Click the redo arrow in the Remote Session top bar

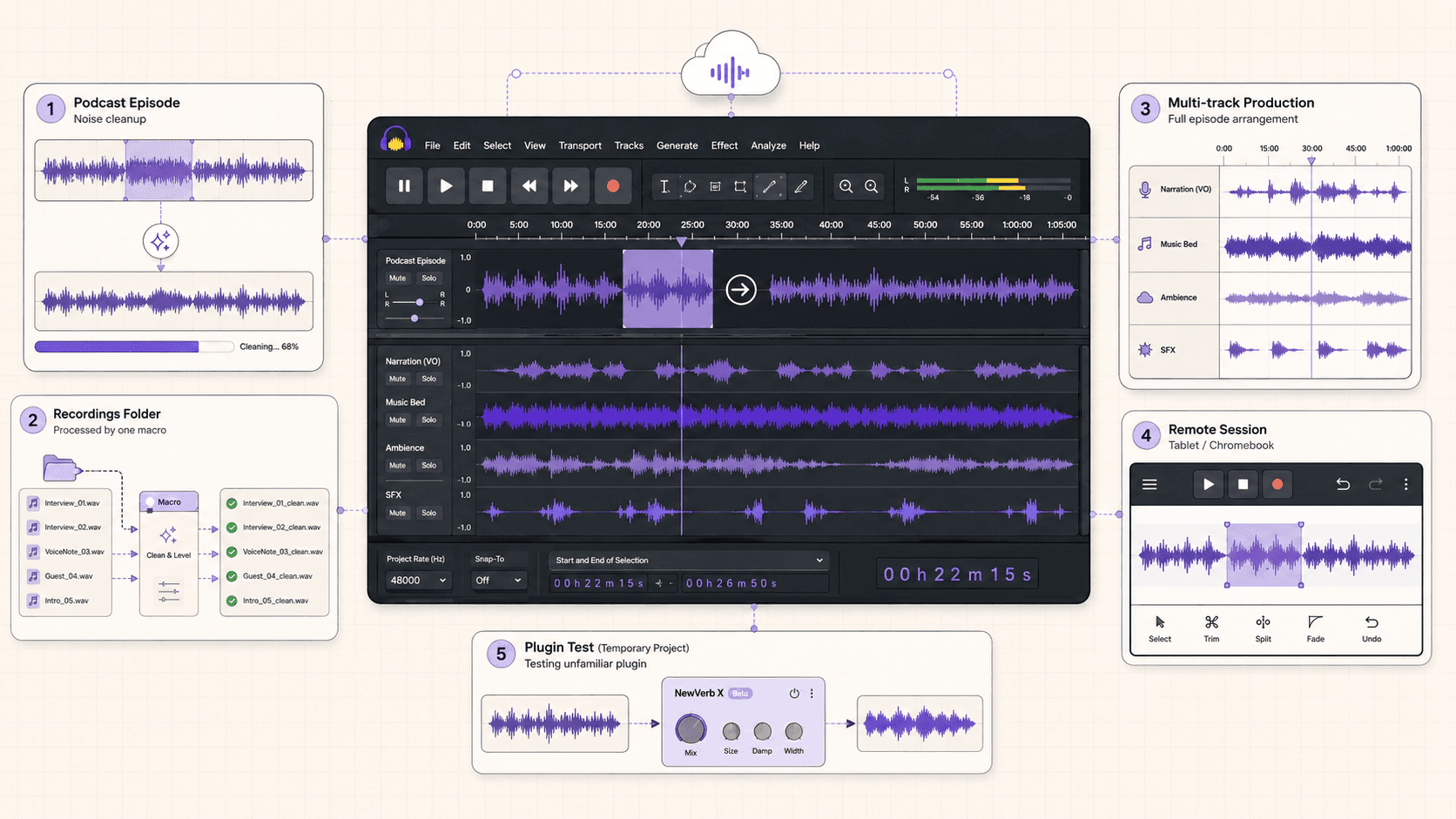[1376, 485]
